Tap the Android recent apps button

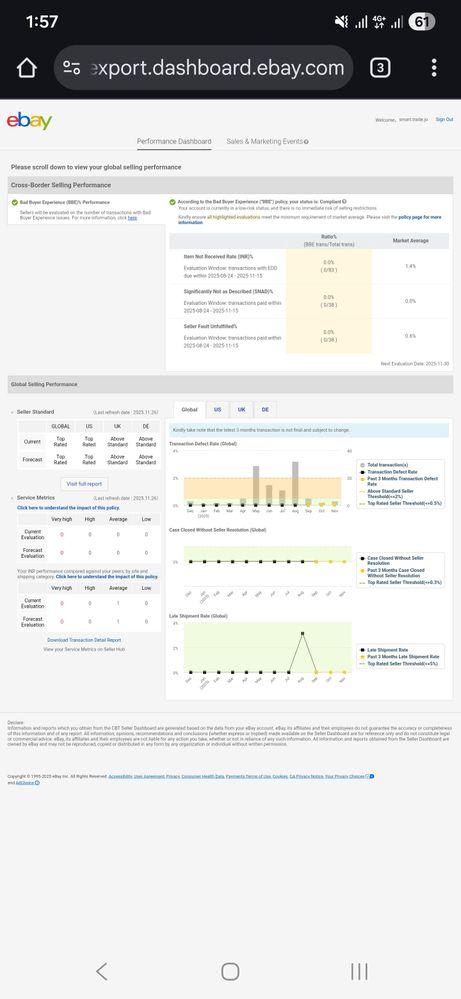[x=359, y=971]
